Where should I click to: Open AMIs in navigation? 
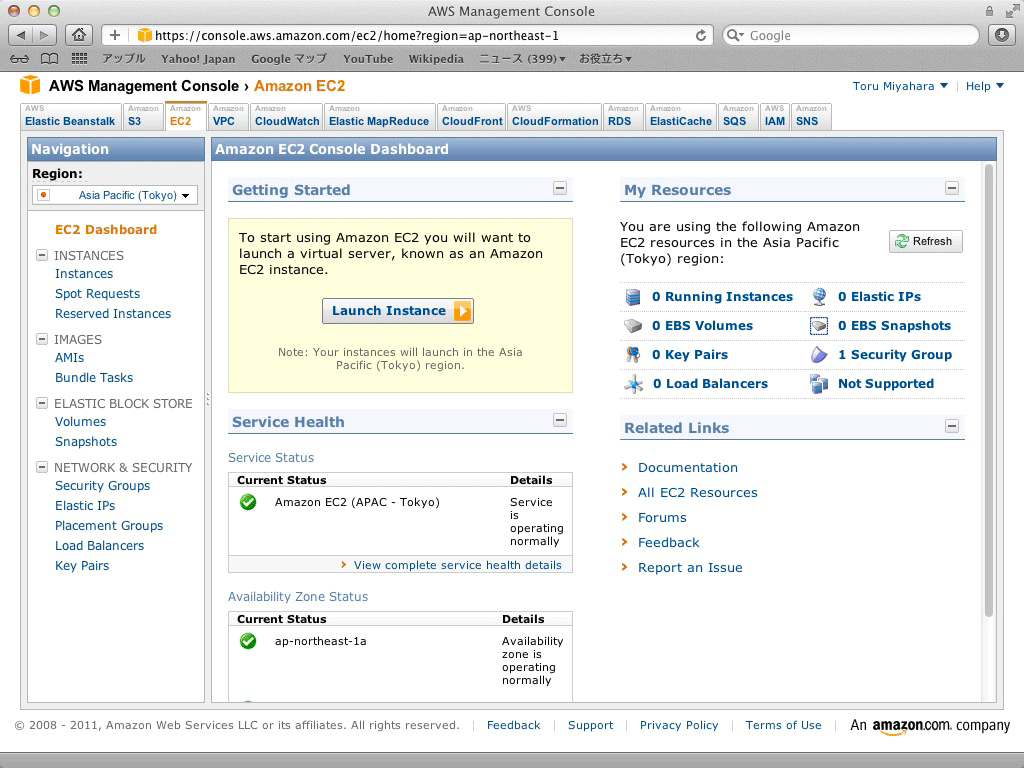click(x=69, y=358)
